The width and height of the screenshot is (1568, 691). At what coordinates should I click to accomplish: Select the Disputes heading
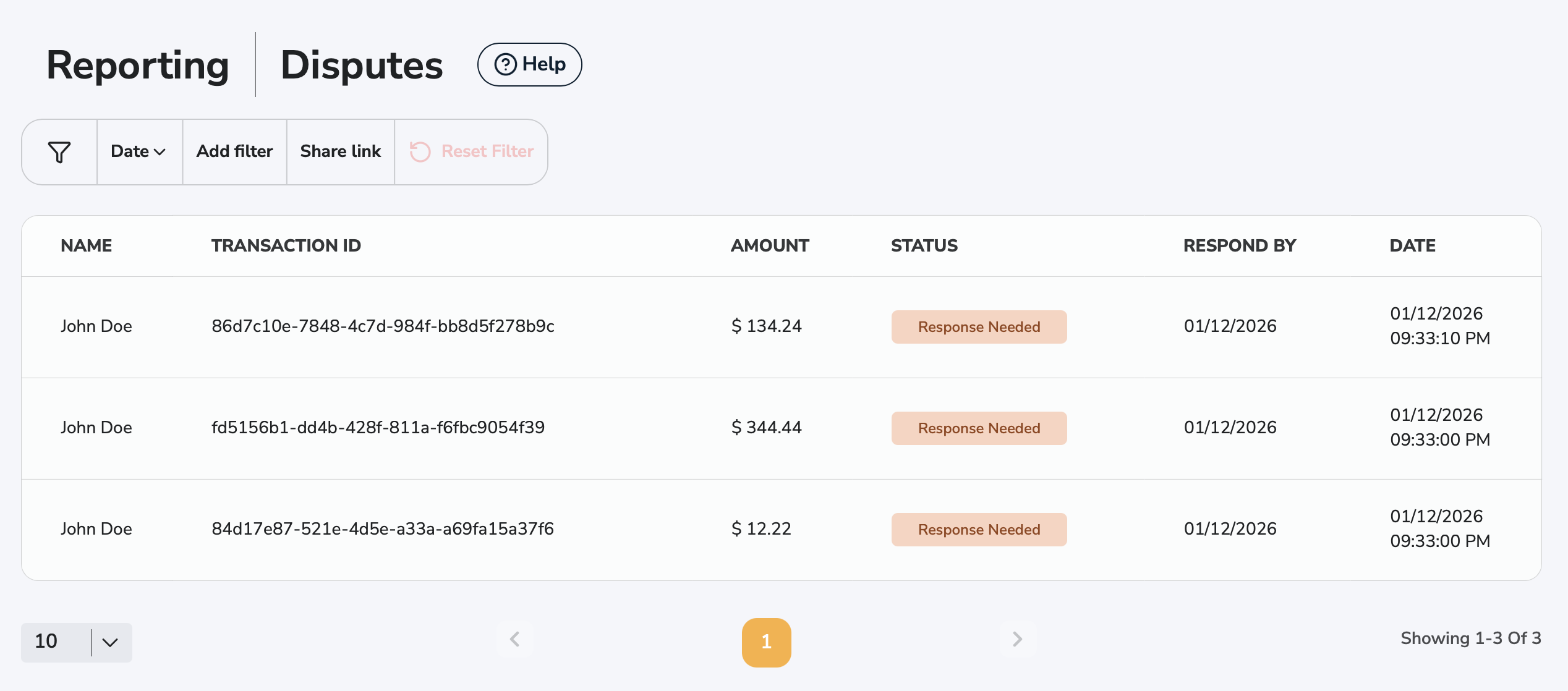point(362,65)
